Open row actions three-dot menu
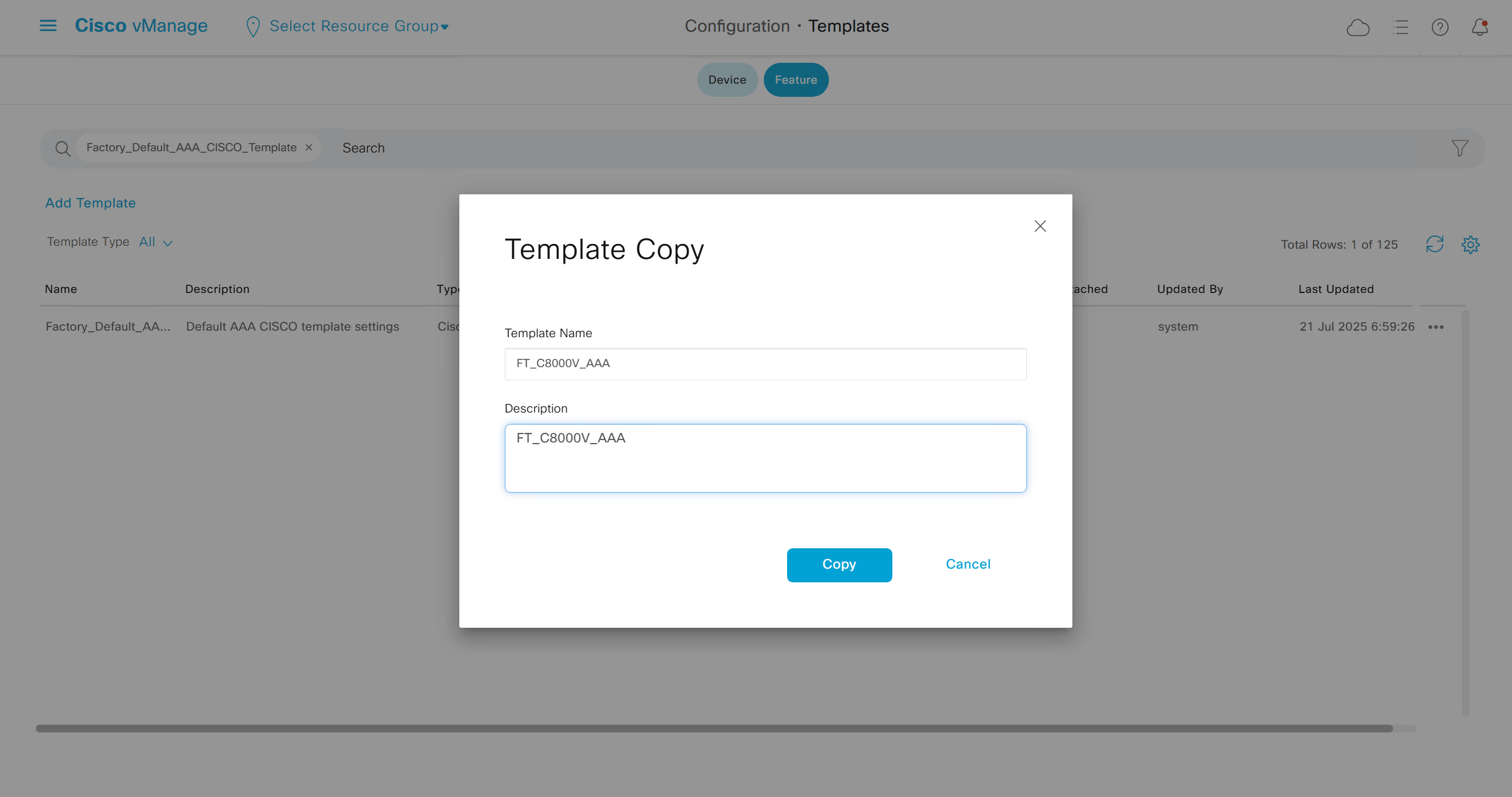Image resolution: width=1512 pixels, height=797 pixels. point(1435,327)
